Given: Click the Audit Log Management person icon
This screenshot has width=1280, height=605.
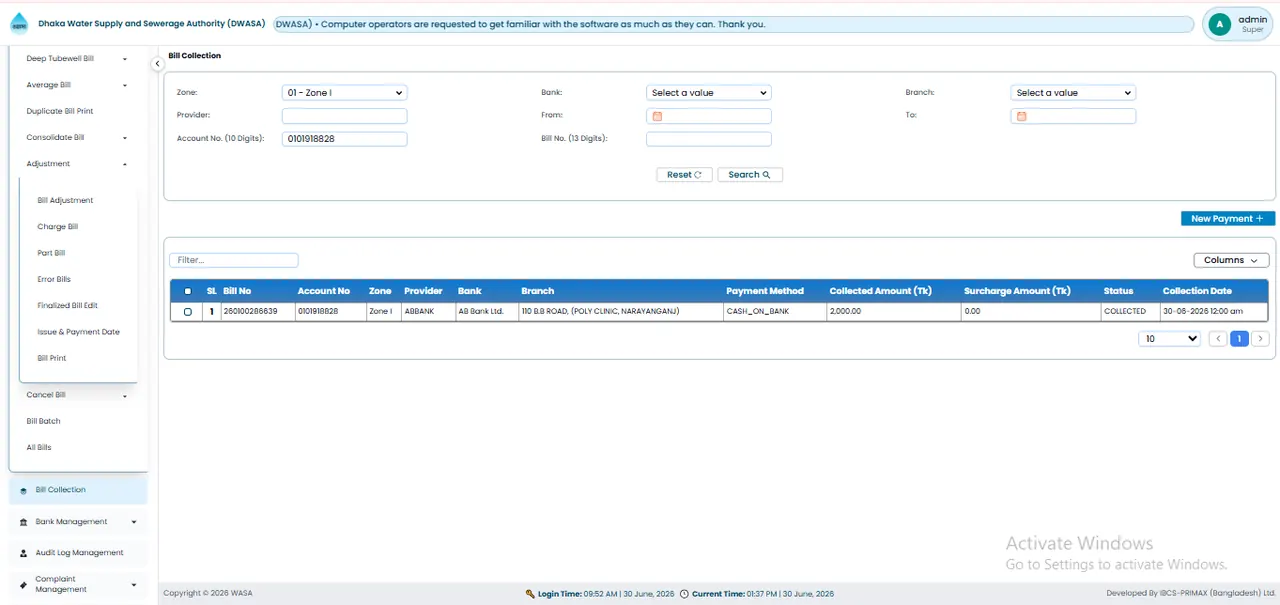Looking at the screenshot, I should (x=24, y=553).
